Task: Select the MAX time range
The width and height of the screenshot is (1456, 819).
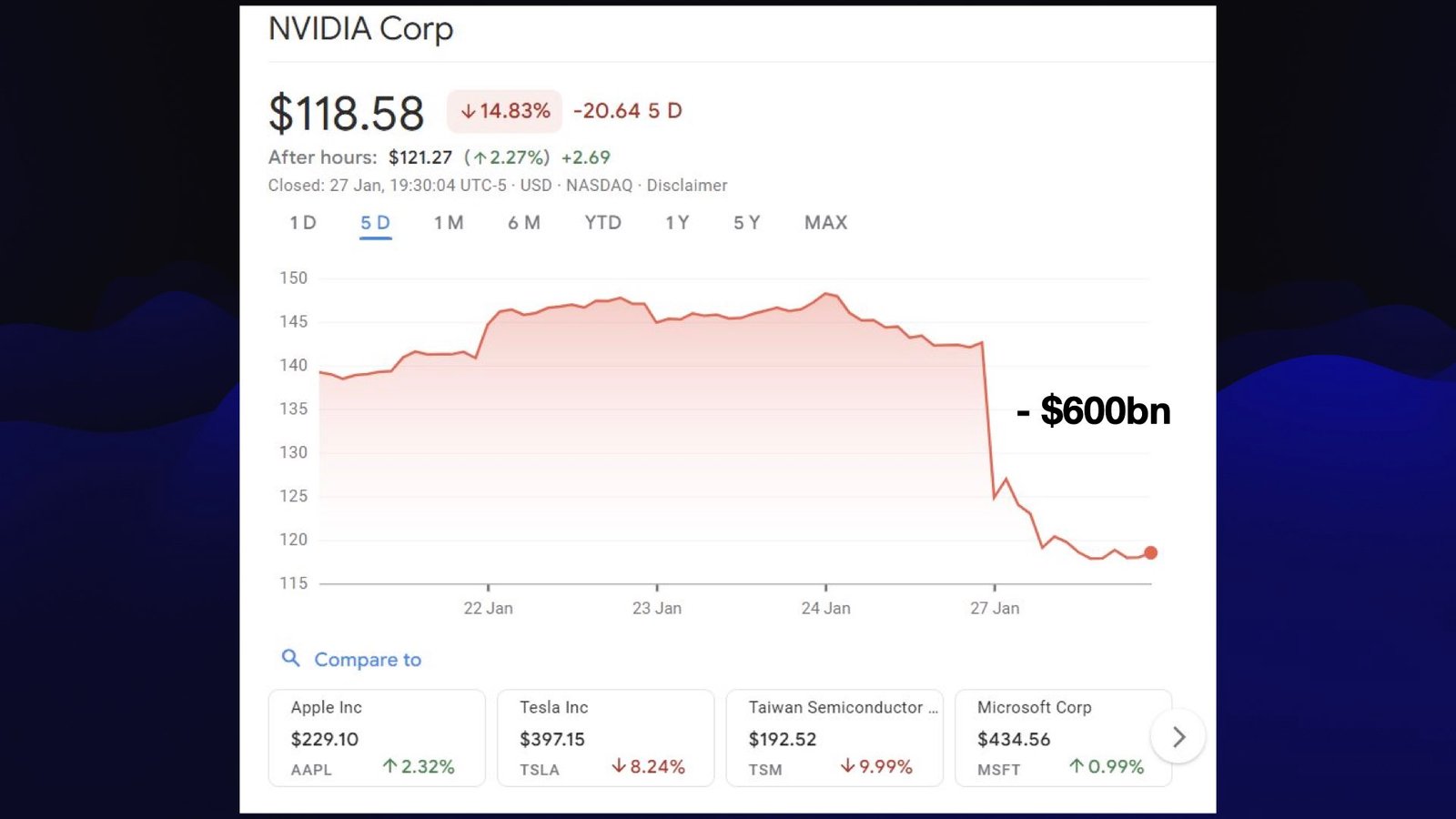Action: pyautogui.click(x=824, y=222)
